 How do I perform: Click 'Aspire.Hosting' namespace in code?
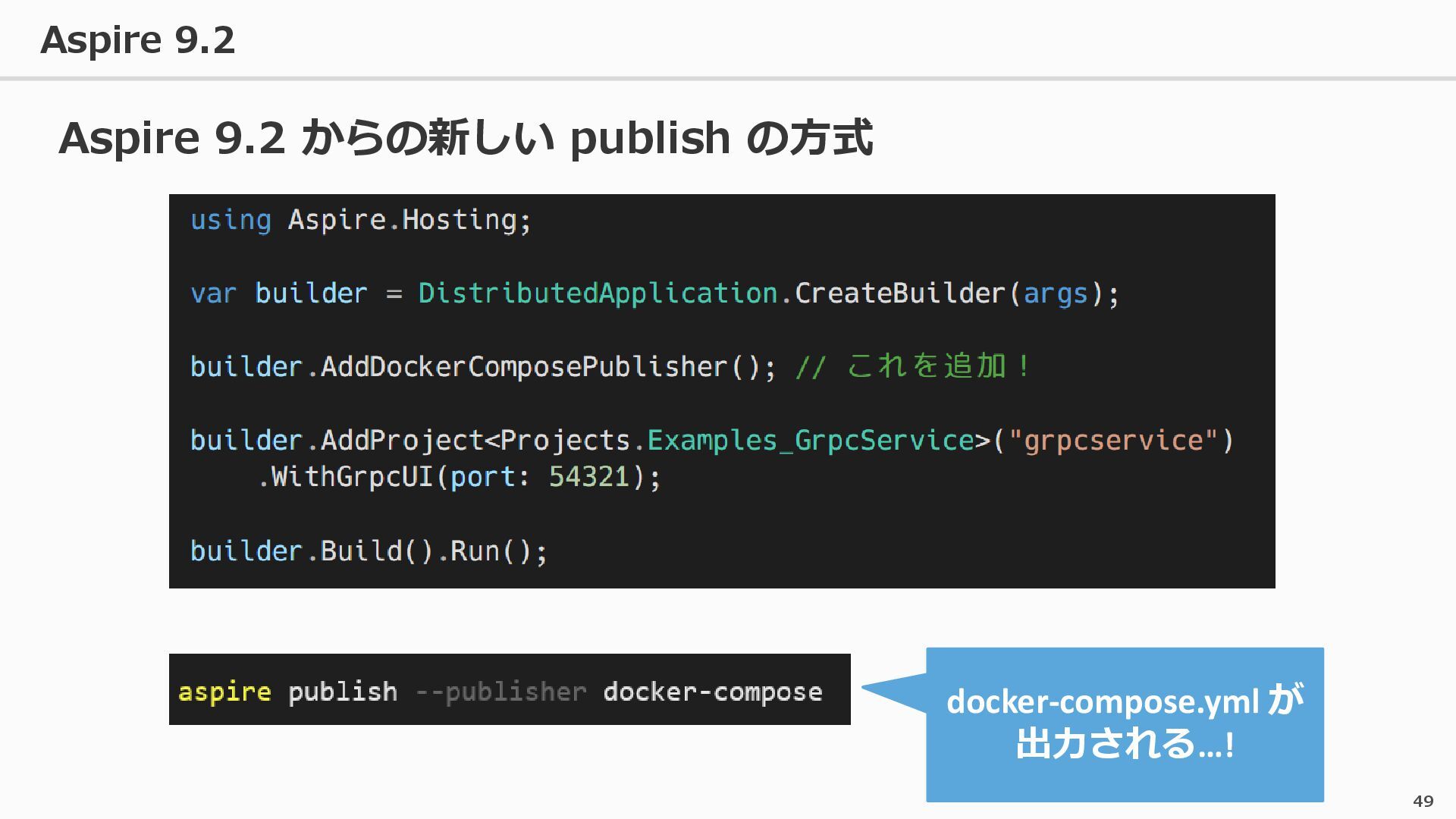pos(402,220)
